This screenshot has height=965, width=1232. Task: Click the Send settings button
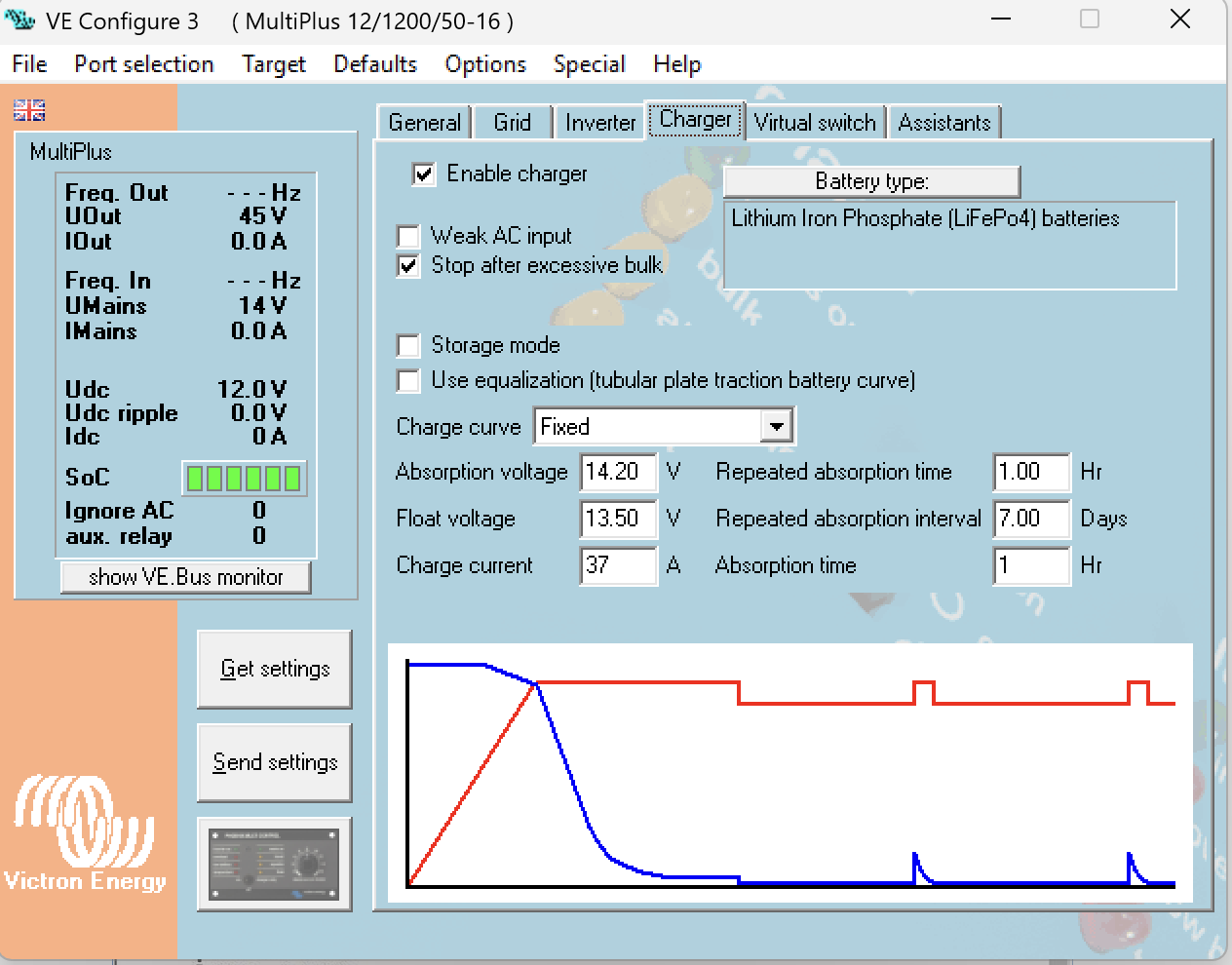(x=274, y=762)
